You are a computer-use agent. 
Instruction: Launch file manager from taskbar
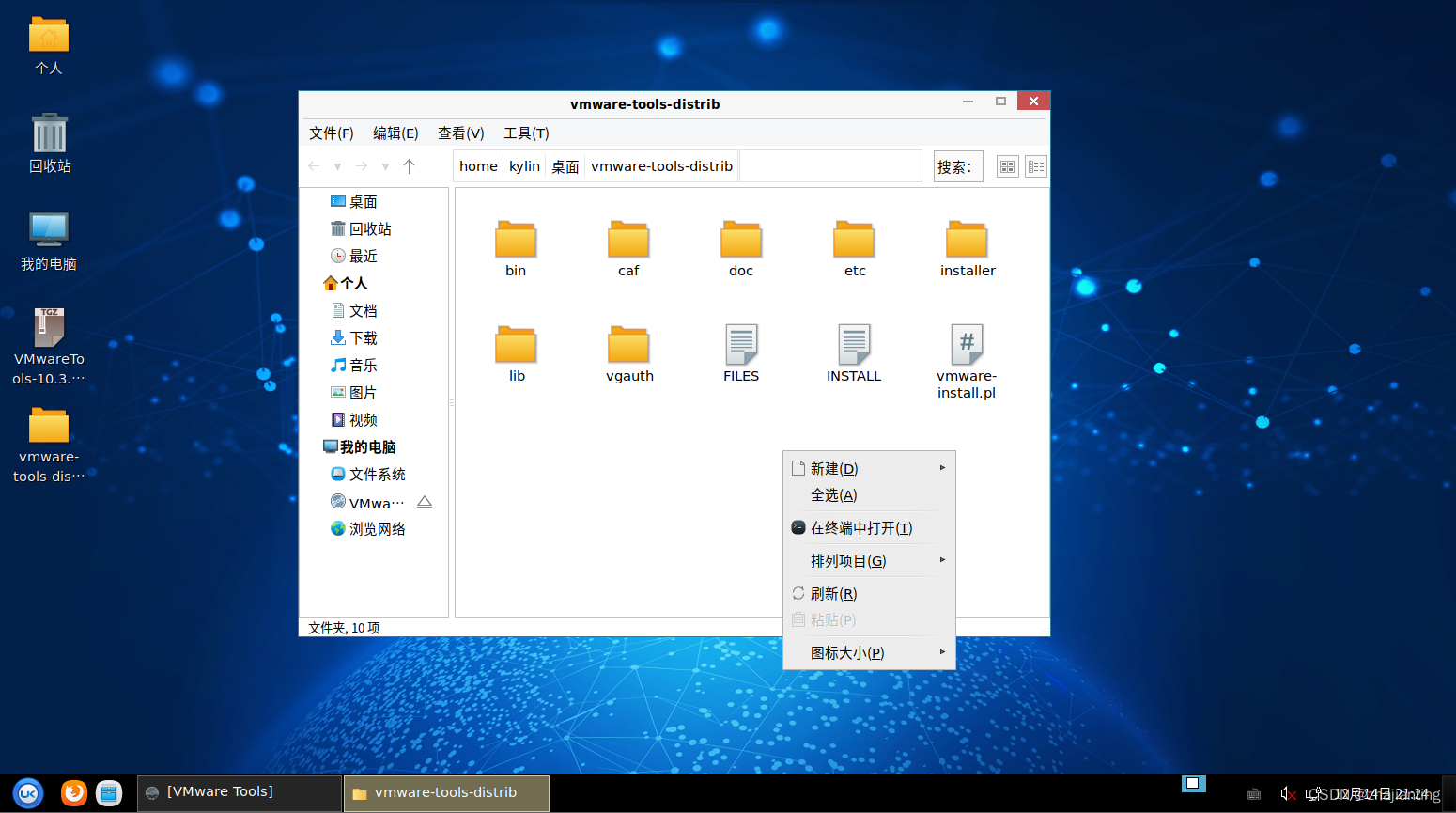click(x=109, y=793)
